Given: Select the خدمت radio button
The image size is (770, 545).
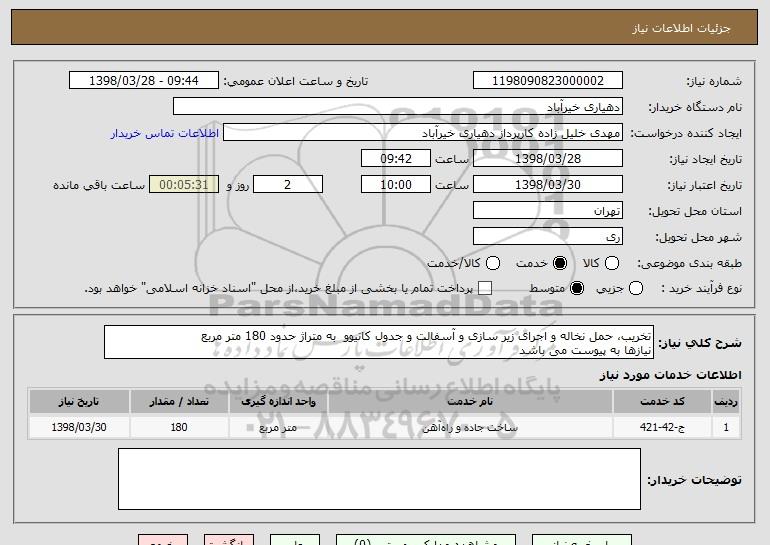Looking at the screenshot, I should (559, 263).
